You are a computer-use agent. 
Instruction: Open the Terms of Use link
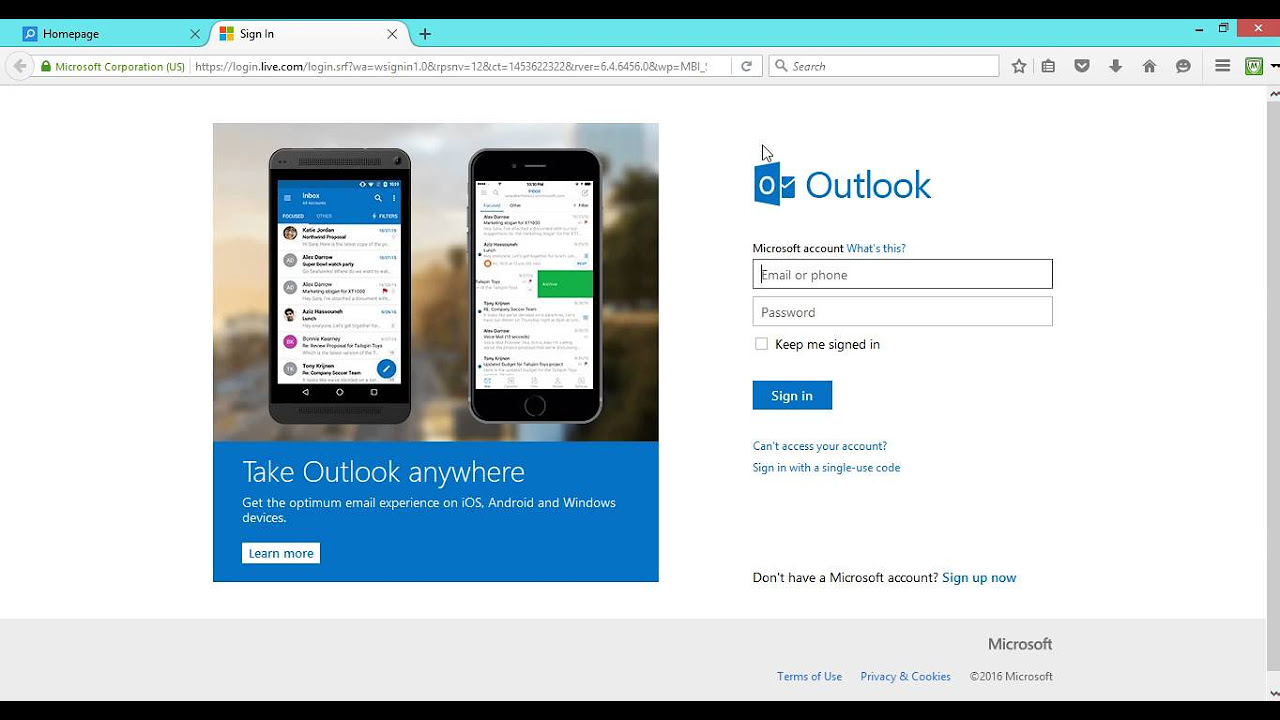tap(809, 676)
